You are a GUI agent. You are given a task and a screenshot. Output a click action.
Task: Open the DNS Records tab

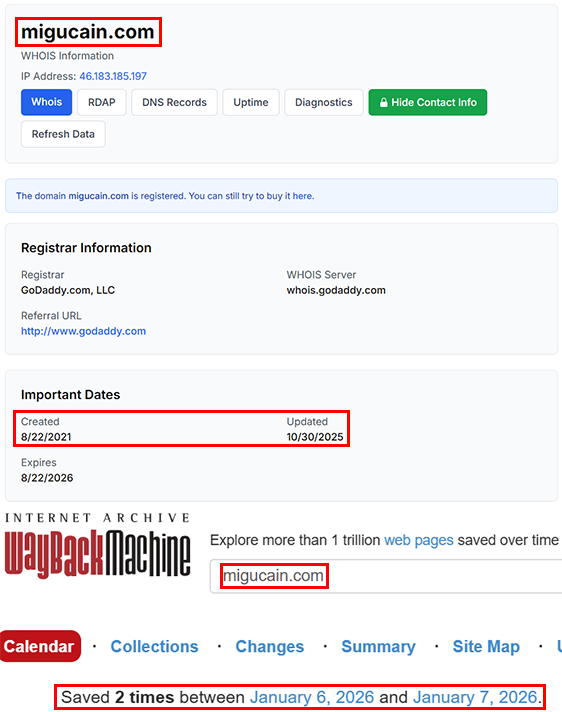tap(174, 102)
